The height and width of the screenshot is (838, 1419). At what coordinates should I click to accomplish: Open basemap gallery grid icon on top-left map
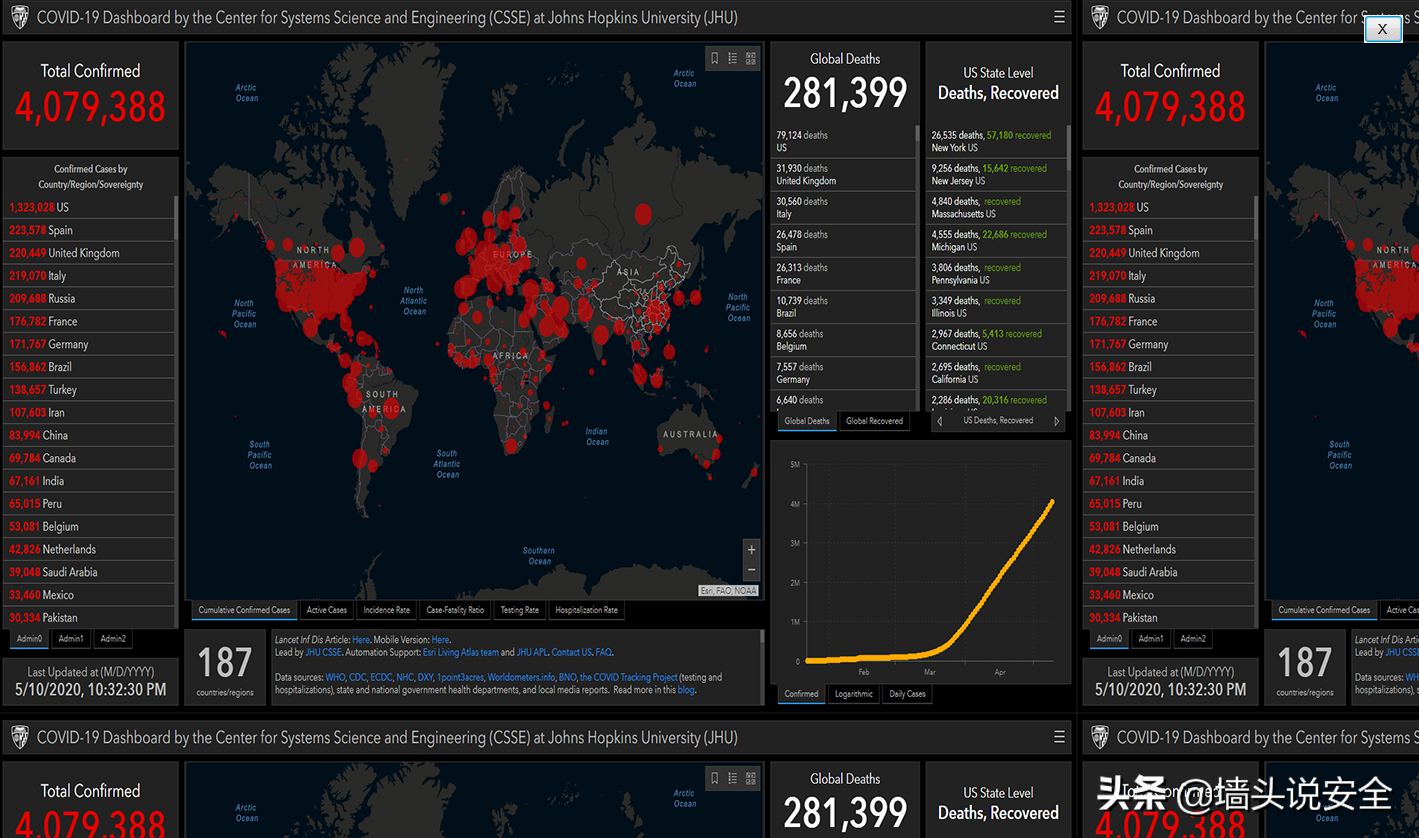pos(751,59)
